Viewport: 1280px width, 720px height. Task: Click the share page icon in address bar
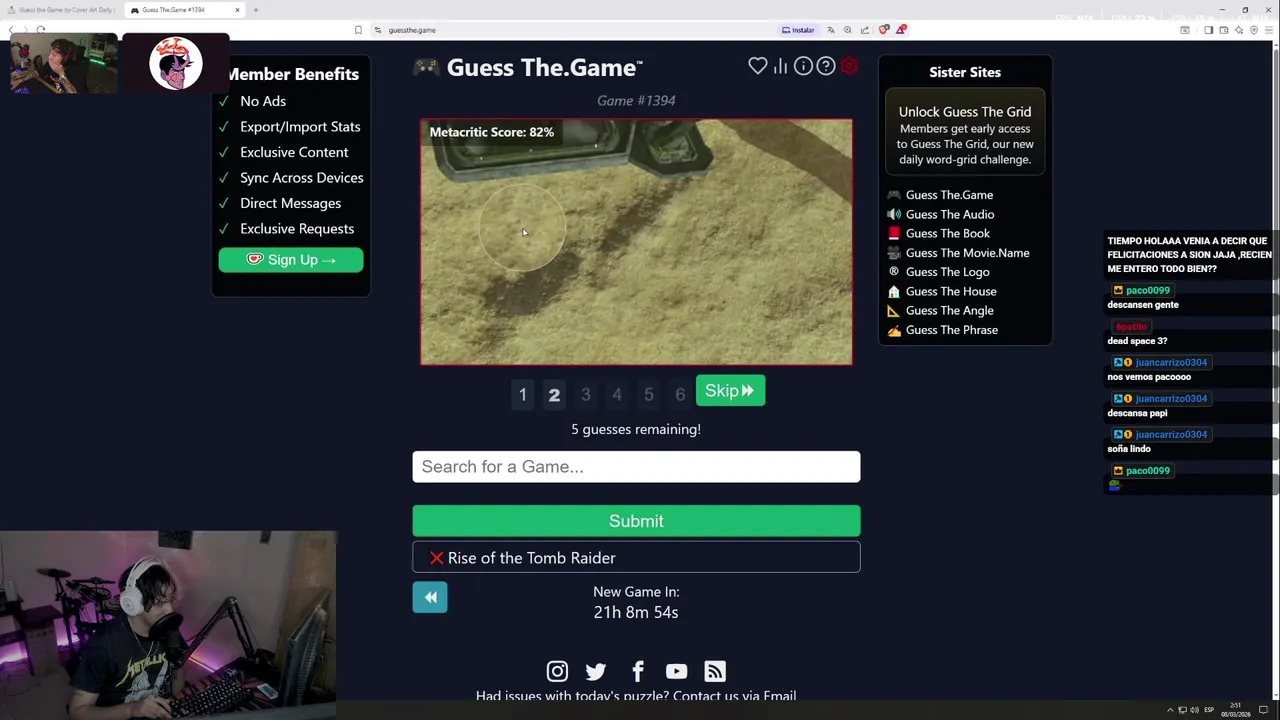[x=864, y=30]
